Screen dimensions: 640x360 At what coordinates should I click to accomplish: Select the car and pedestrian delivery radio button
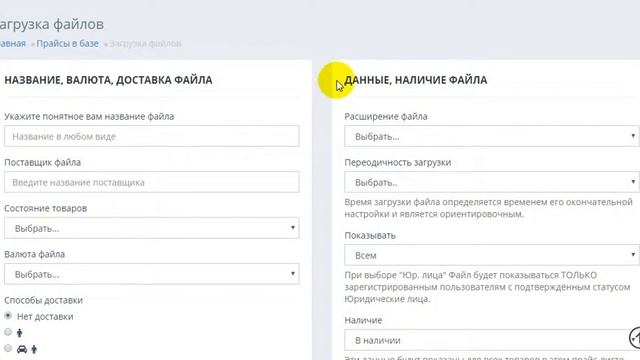coord(8,348)
